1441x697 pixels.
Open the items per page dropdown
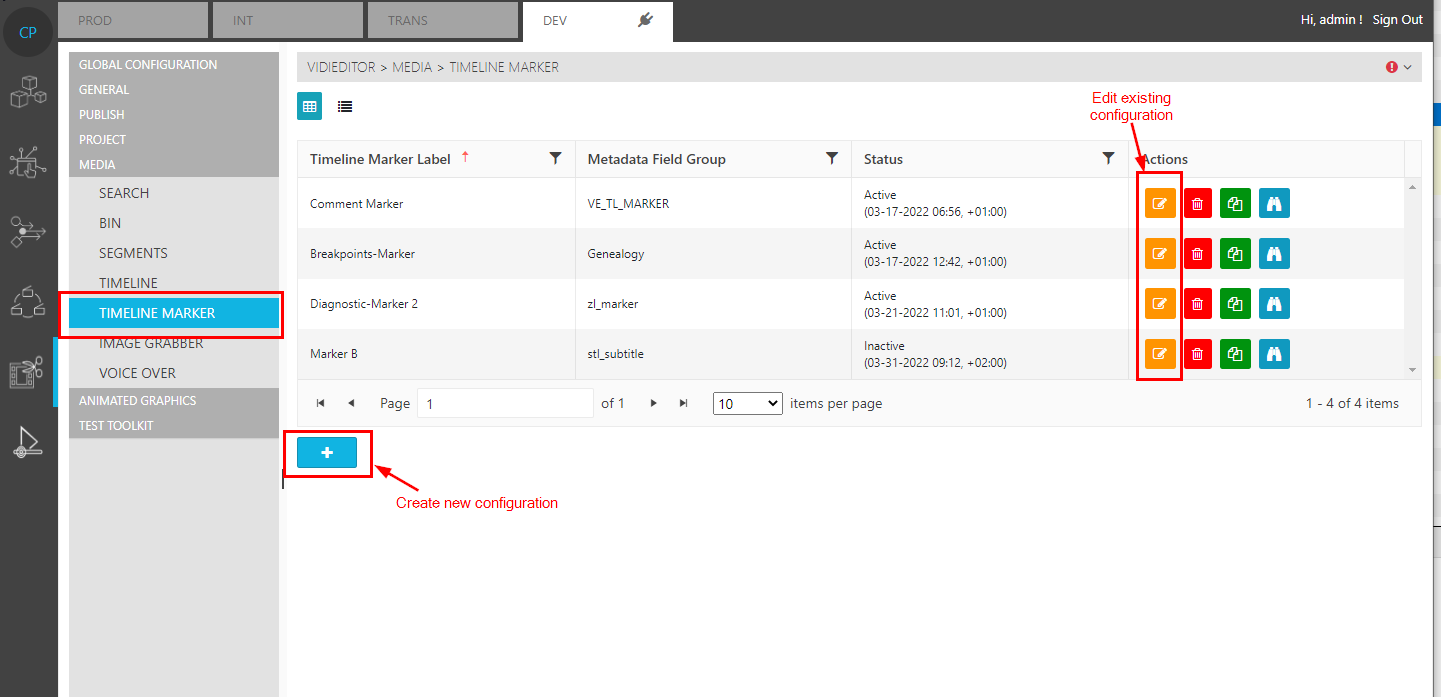click(747, 404)
